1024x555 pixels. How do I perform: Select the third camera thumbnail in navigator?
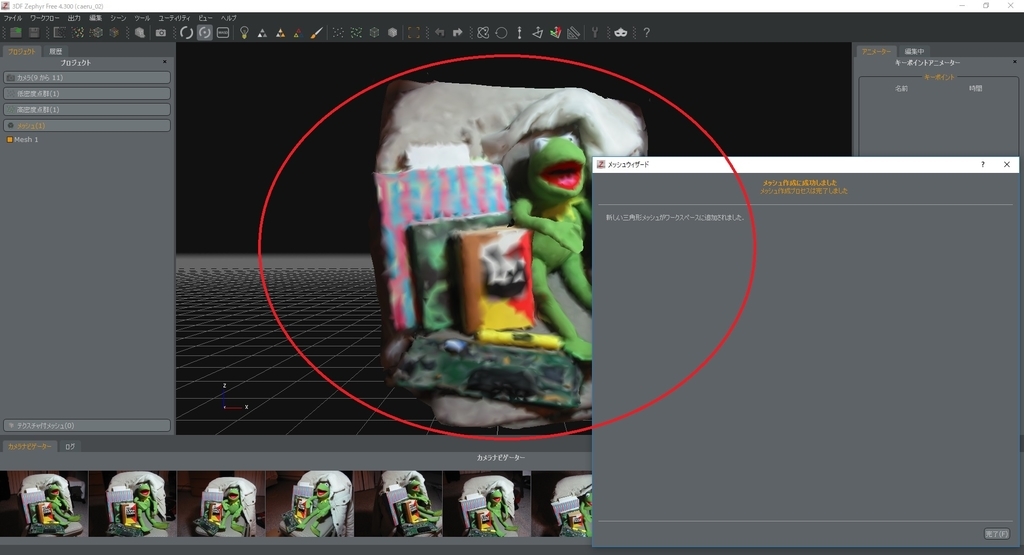click(221, 504)
